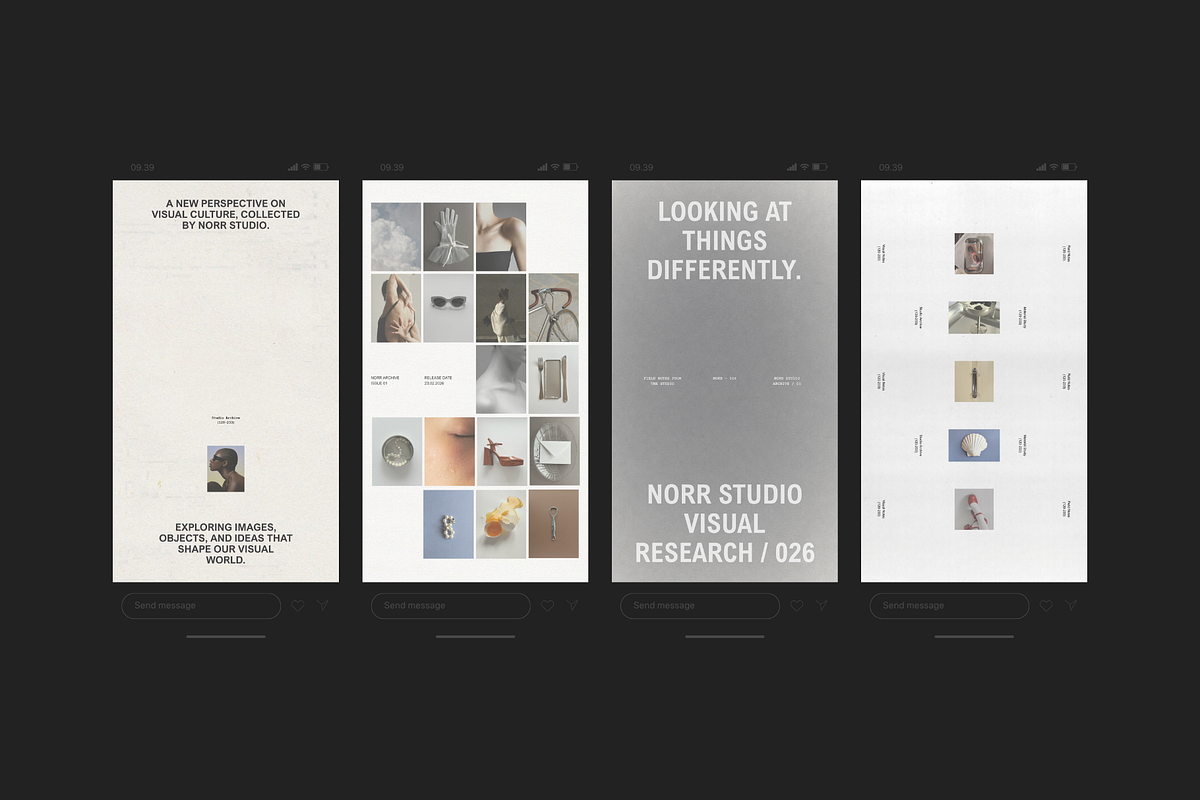Open the brown platform heel shoe photo

pyautogui.click(x=501, y=451)
